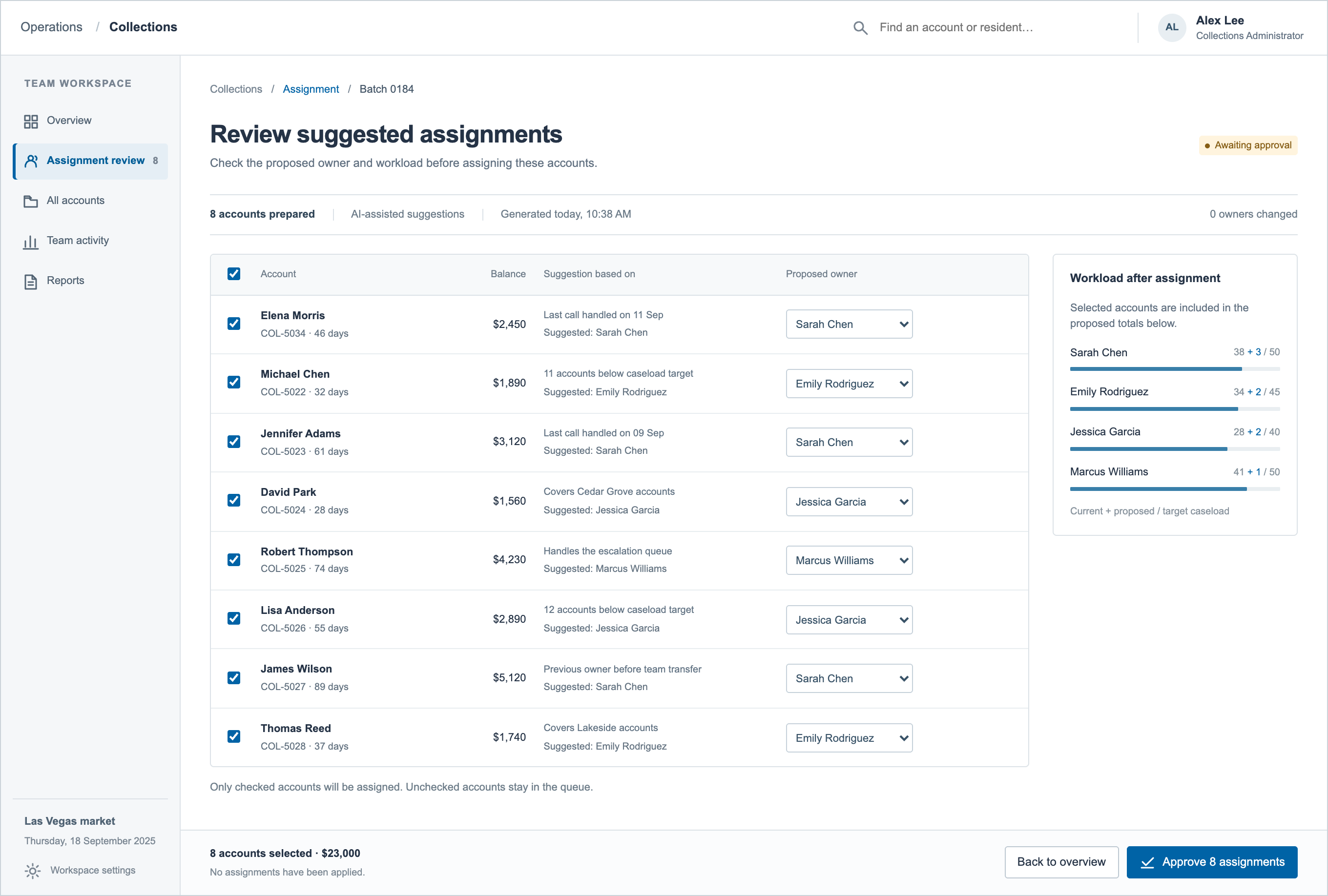This screenshot has height=896, width=1328.
Task: Click Workspace settings label in sidebar
Action: [x=93, y=870]
